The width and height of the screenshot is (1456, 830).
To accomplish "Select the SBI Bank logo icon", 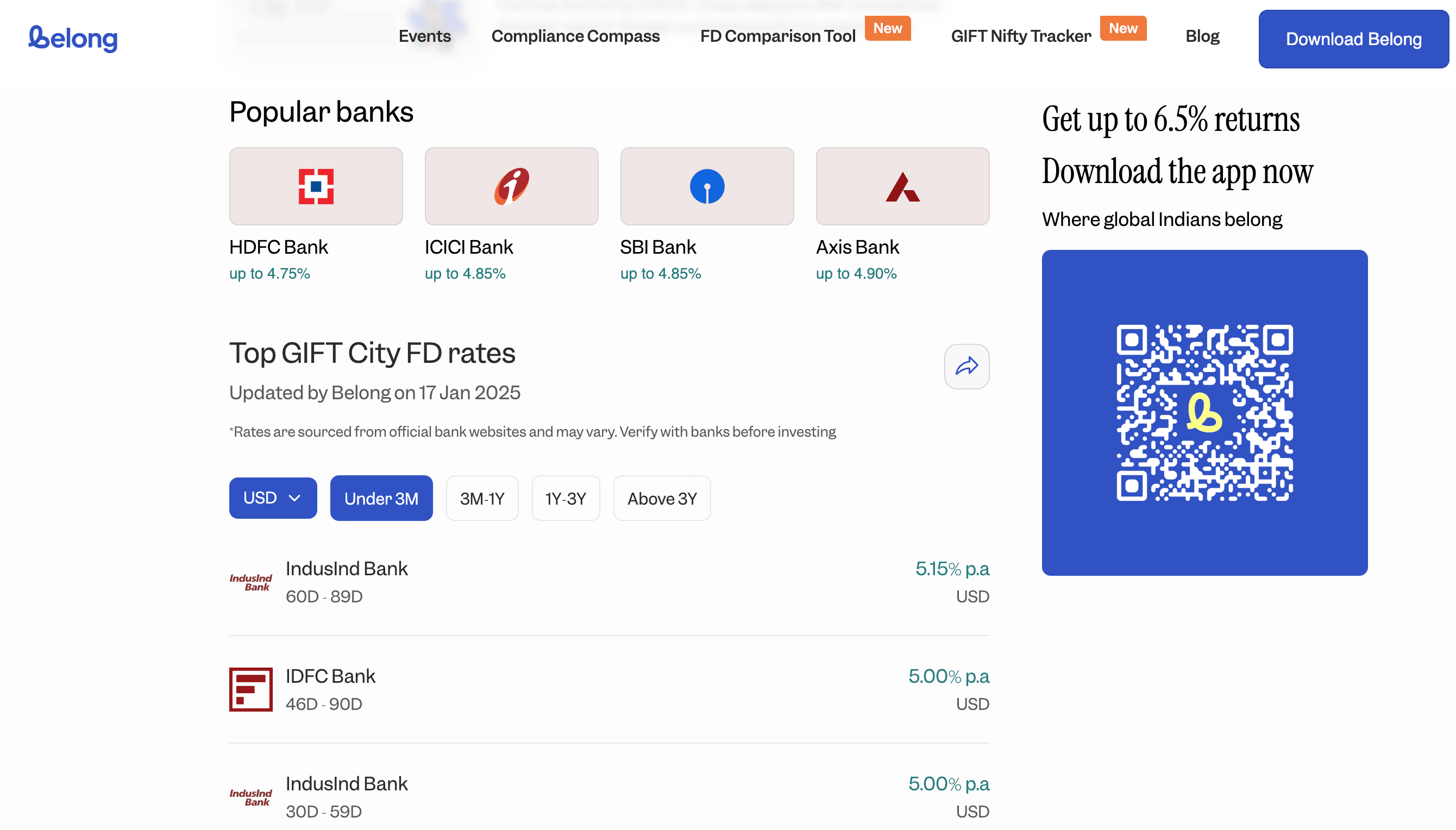I will click(x=706, y=186).
